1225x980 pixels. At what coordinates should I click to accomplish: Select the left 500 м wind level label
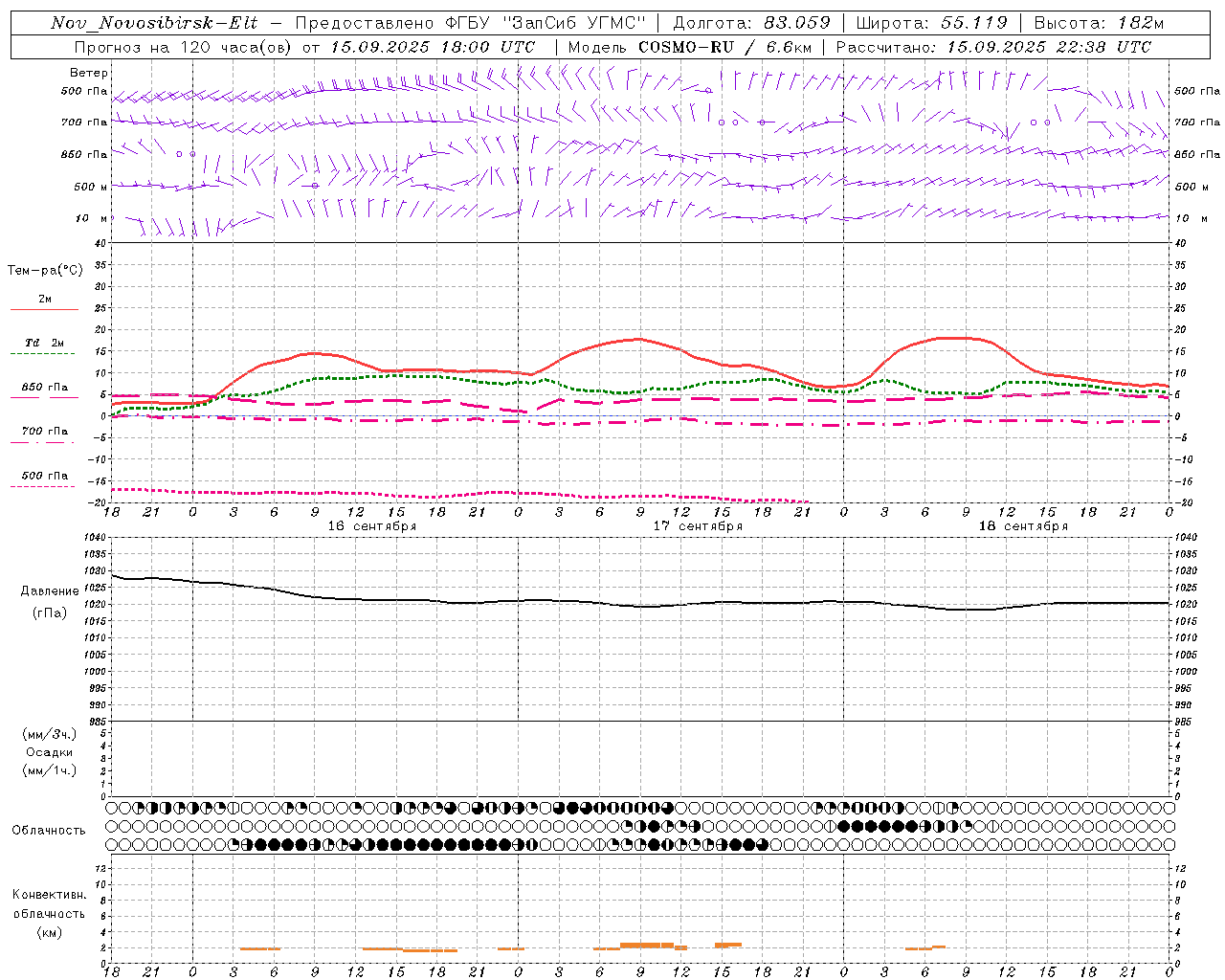click(x=91, y=187)
